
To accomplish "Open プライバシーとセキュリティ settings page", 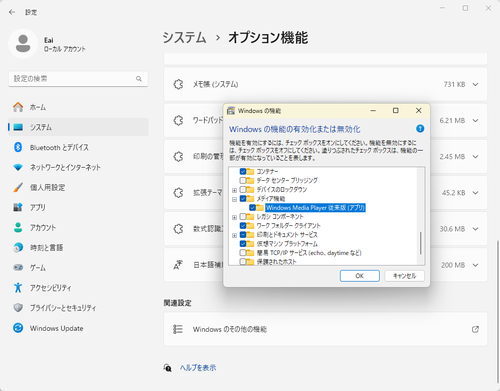I will tap(78, 307).
